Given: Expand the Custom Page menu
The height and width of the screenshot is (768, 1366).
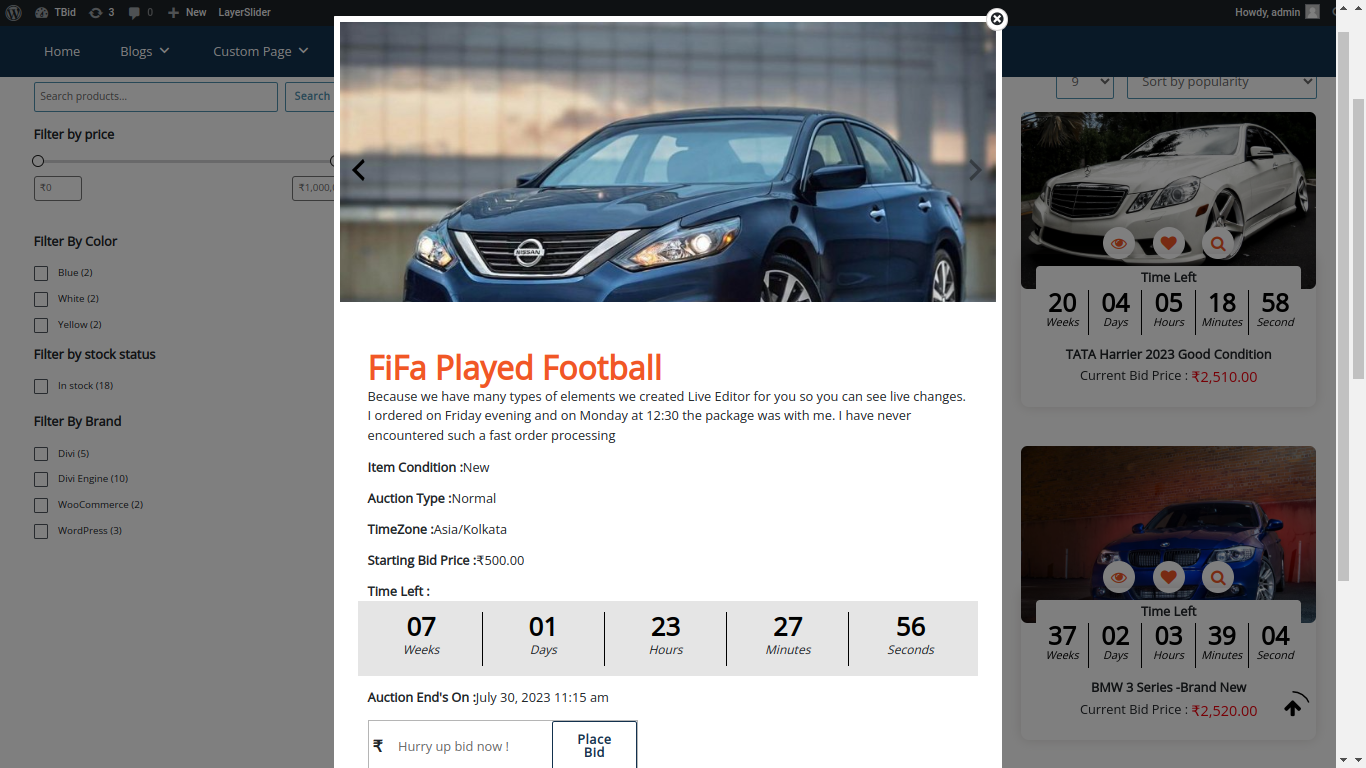Looking at the screenshot, I should [260, 51].
